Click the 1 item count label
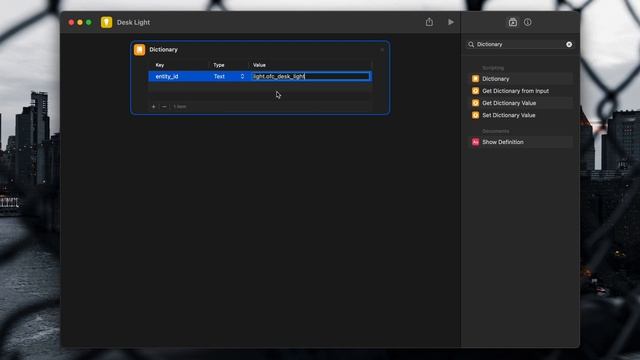This screenshot has width=640, height=360. coord(180,107)
